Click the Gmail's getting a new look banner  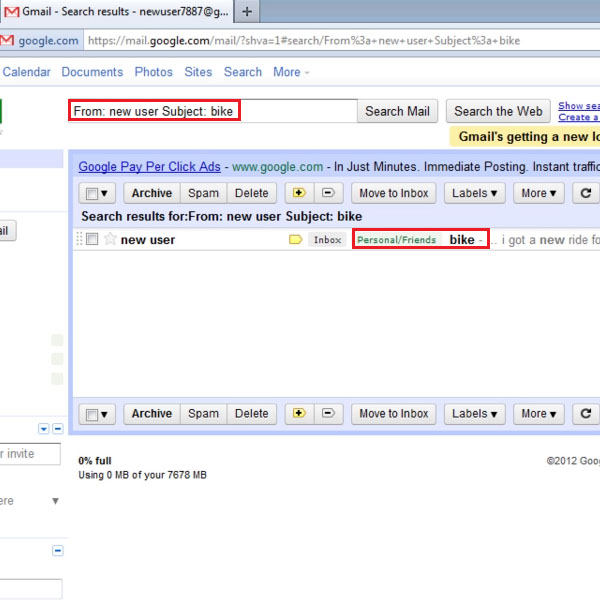pos(525,137)
